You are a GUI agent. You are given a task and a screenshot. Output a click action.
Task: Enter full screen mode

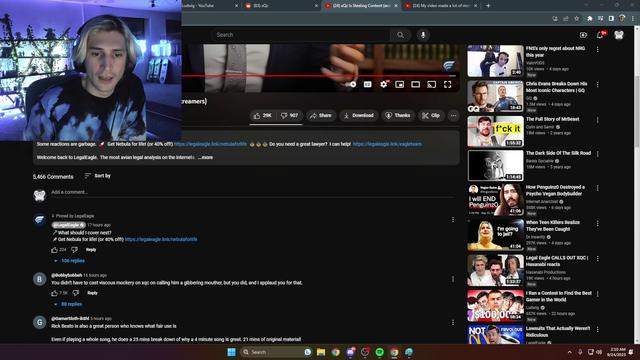tap(448, 84)
